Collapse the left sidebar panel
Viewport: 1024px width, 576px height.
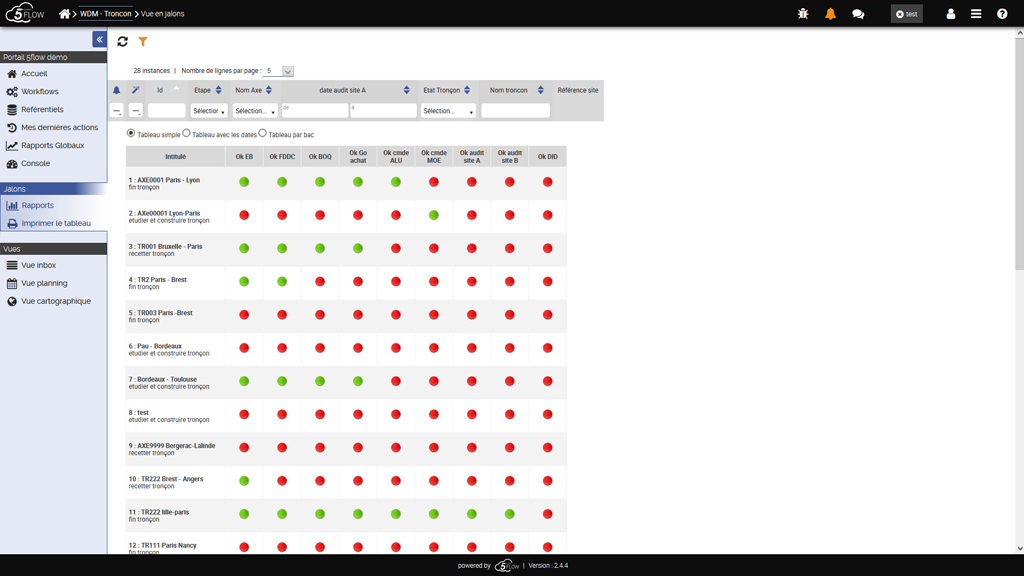click(99, 39)
